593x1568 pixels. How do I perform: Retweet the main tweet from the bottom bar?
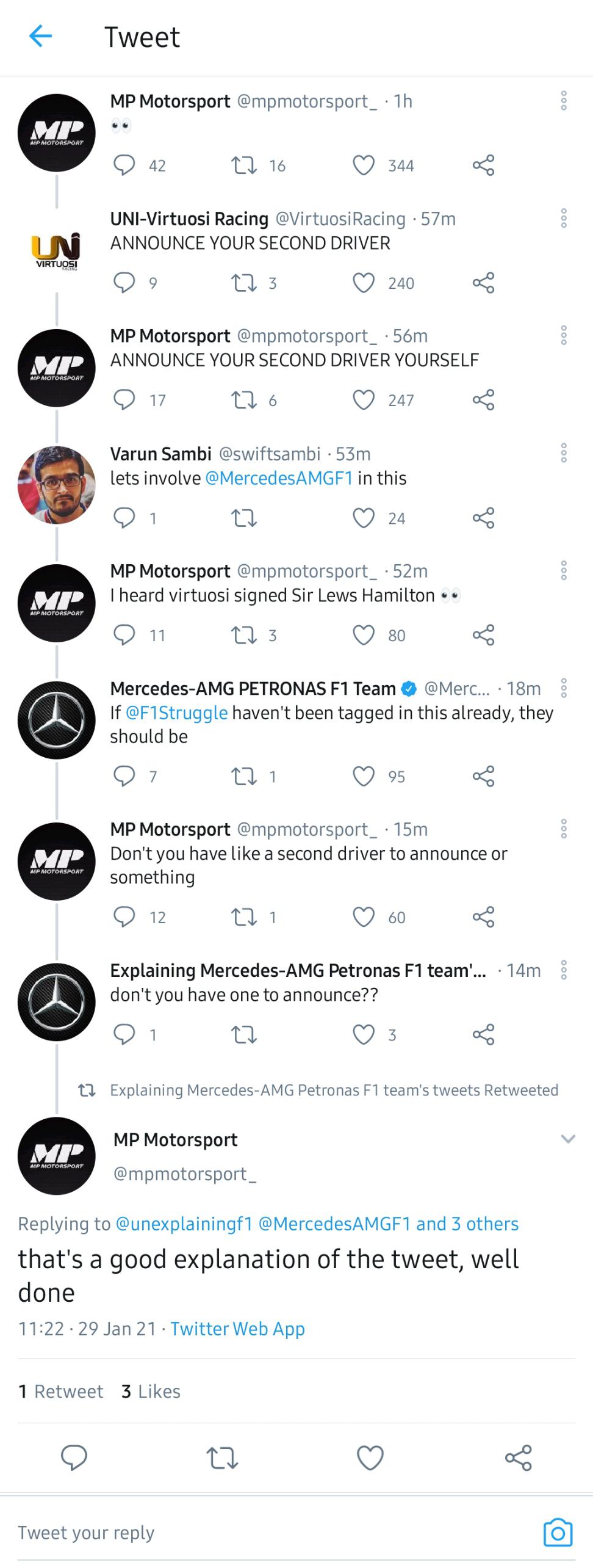click(x=222, y=1457)
